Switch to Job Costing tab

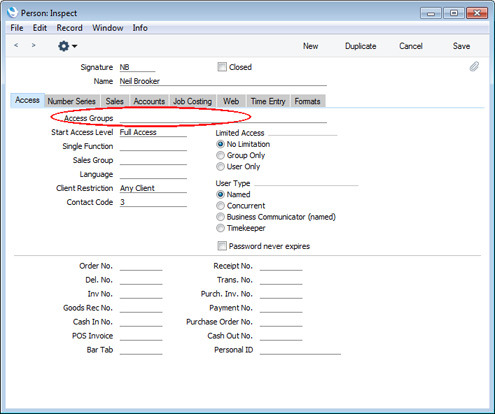tap(192, 101)
